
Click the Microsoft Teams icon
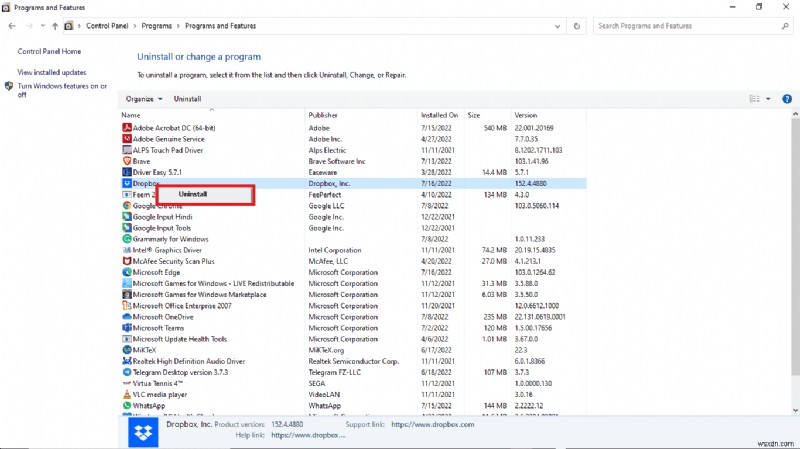(x=127, y=328)
